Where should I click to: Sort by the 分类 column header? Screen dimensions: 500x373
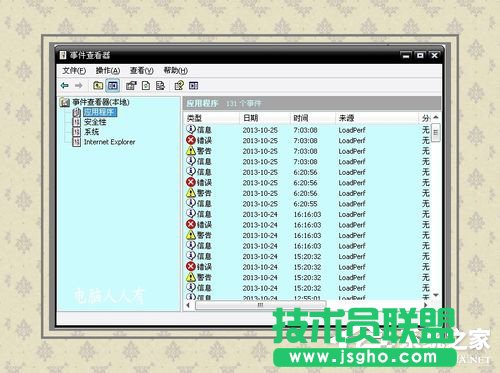(x=425, y=118)
